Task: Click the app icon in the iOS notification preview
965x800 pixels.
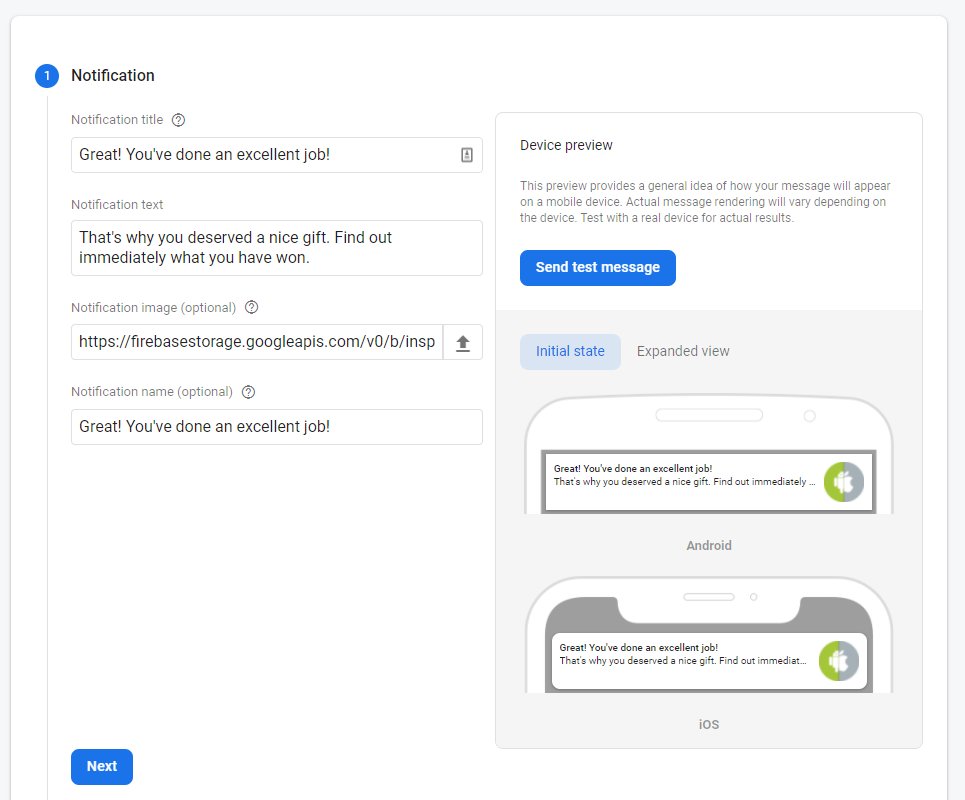Action: tap(838, 661)
